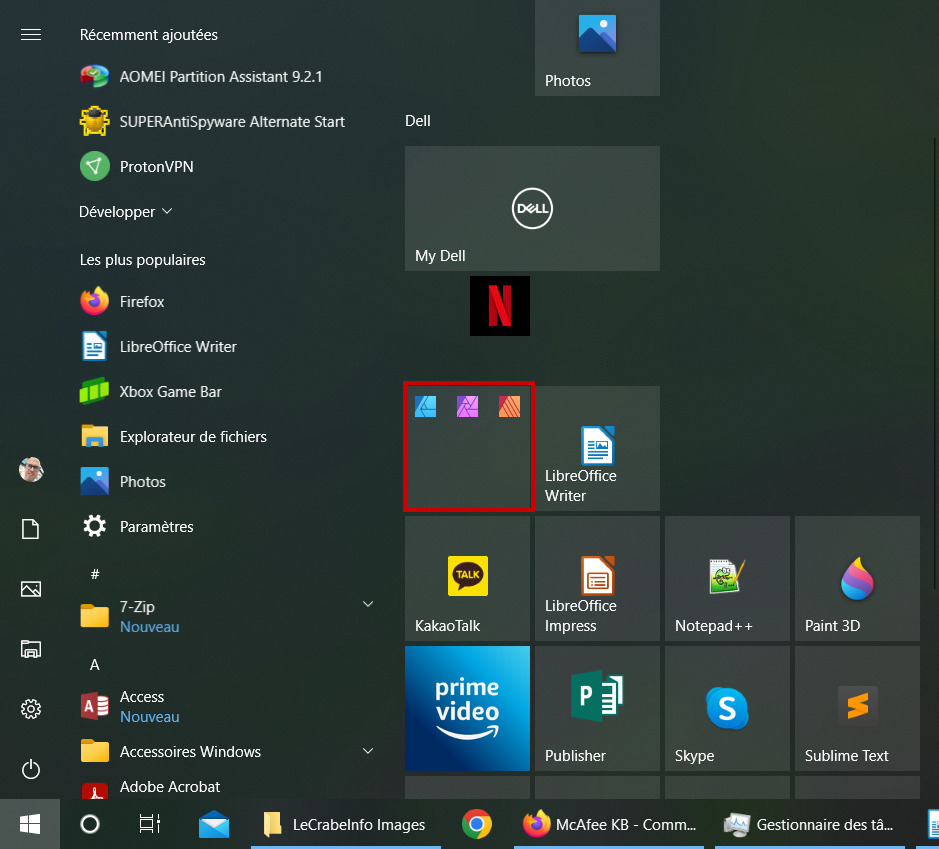Screen dimensions: 939x849
Task: Launch the KakaoTalk tile
Action: point(467,578)
